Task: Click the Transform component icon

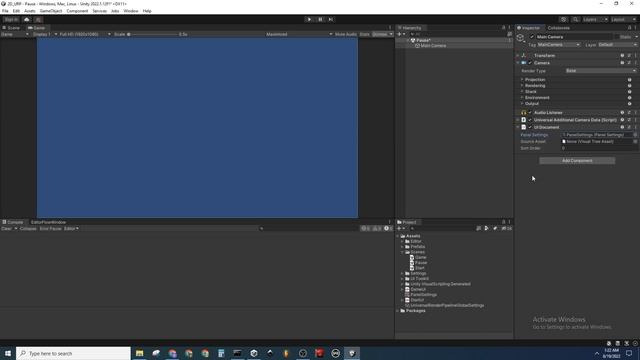Action: [524, 55]
